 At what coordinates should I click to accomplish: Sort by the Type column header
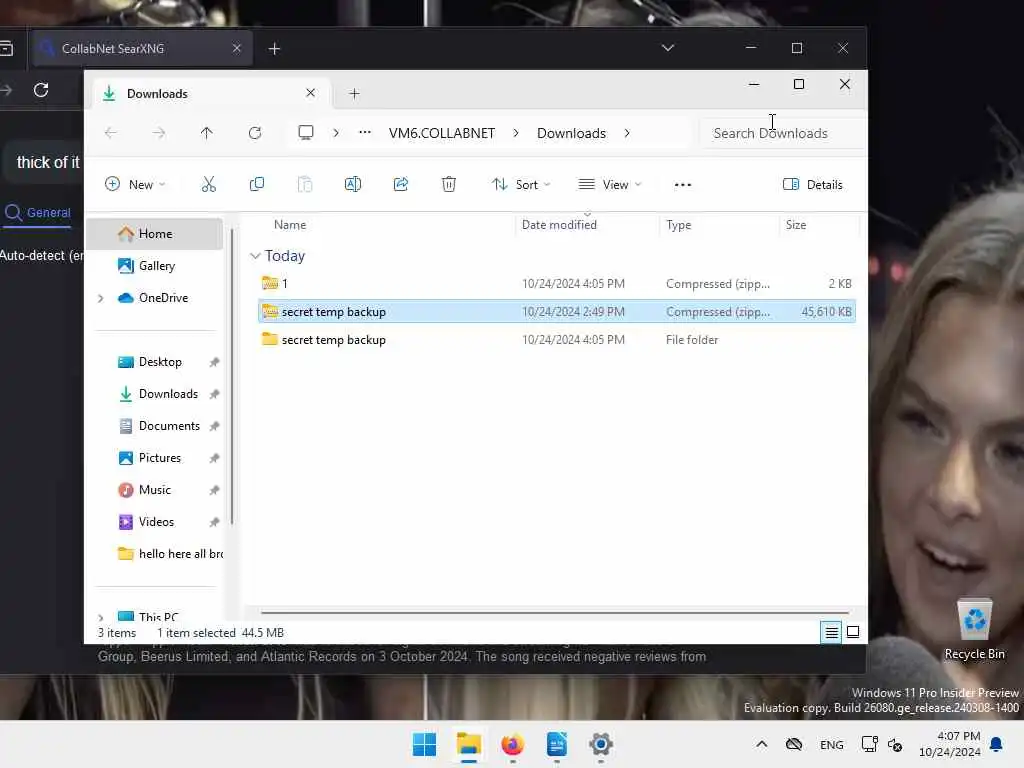(x=679, y=225)
